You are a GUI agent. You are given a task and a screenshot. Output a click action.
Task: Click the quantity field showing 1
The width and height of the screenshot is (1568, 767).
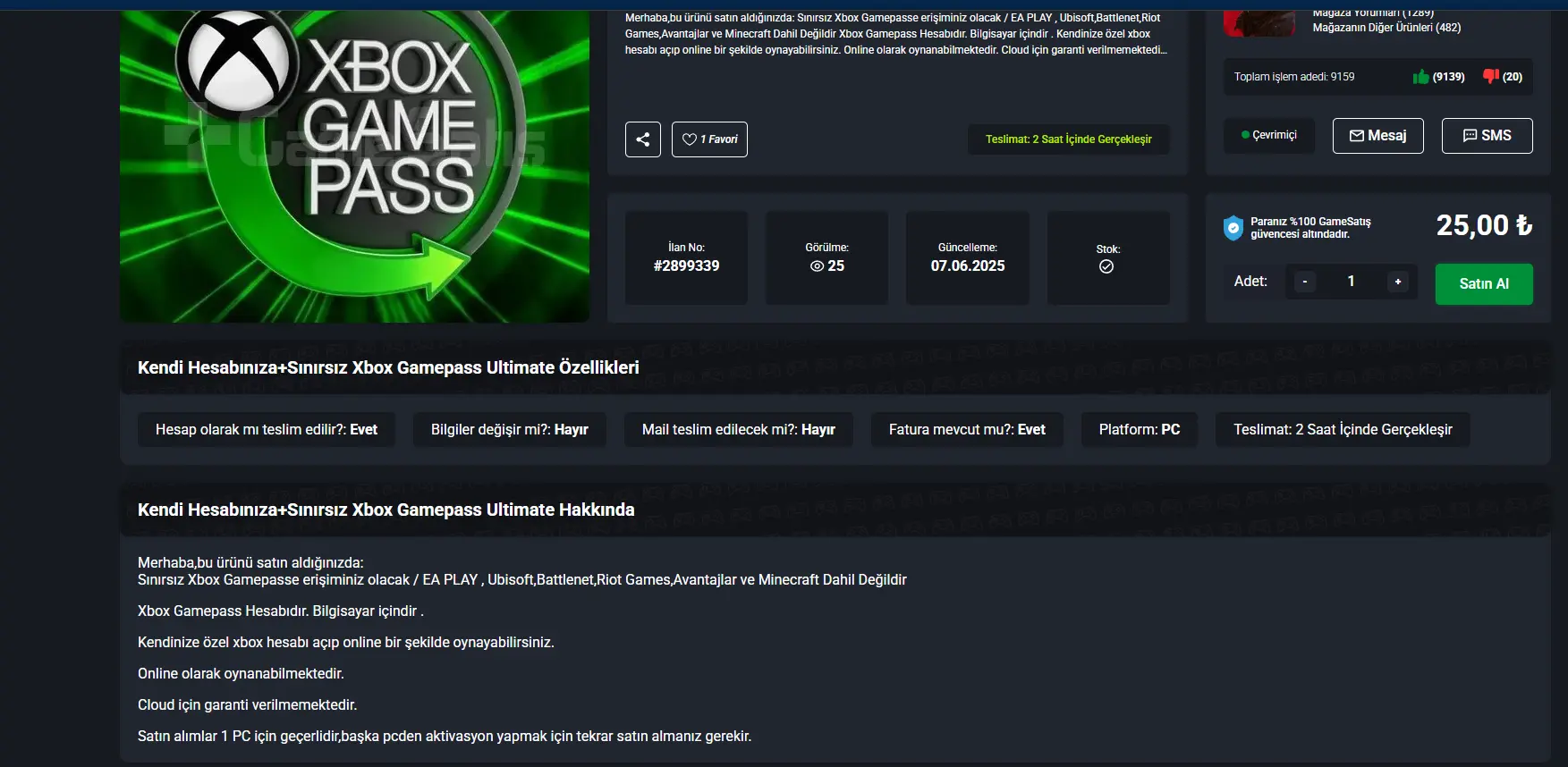1351,282
